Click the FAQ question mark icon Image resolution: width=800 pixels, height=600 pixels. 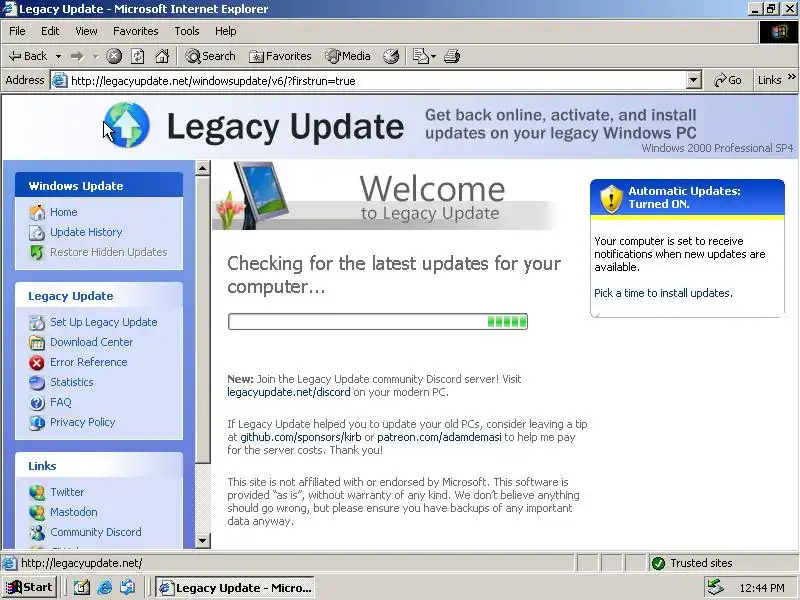point(37,403)
